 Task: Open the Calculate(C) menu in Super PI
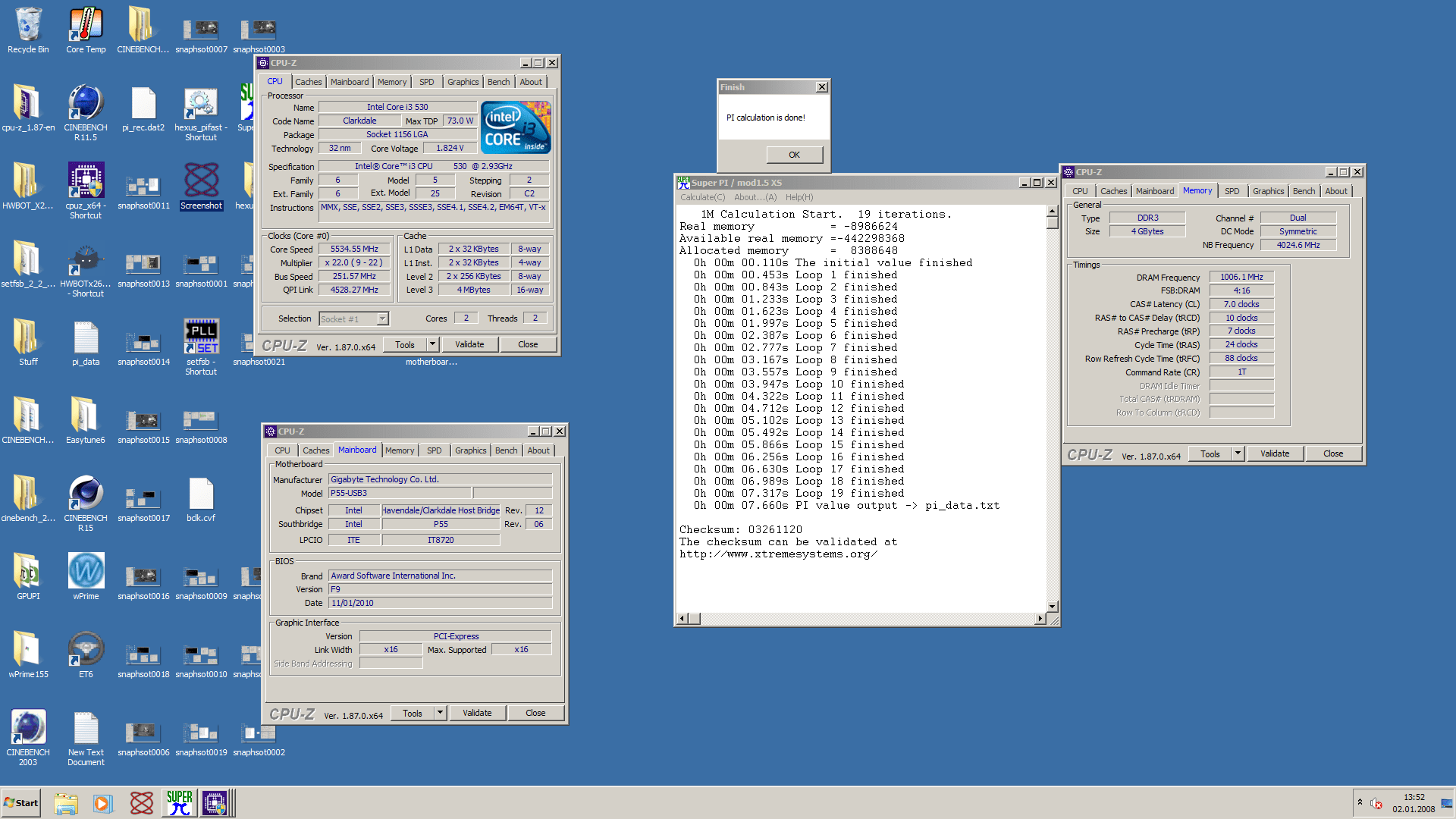click(702, 197)
